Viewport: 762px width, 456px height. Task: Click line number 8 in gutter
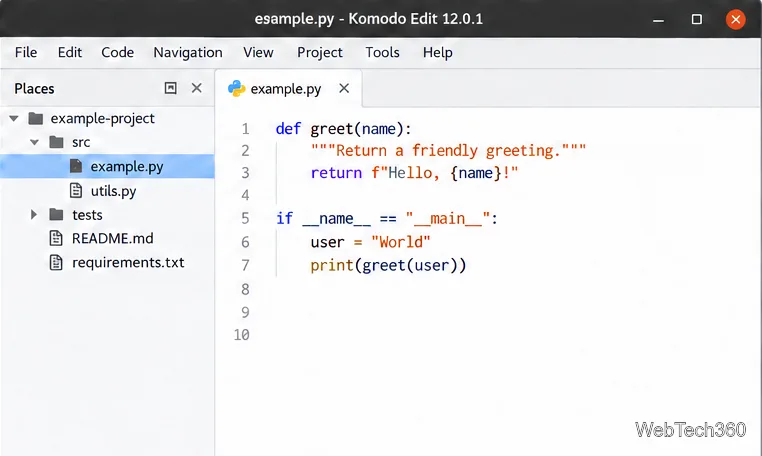tap(245, 289)
